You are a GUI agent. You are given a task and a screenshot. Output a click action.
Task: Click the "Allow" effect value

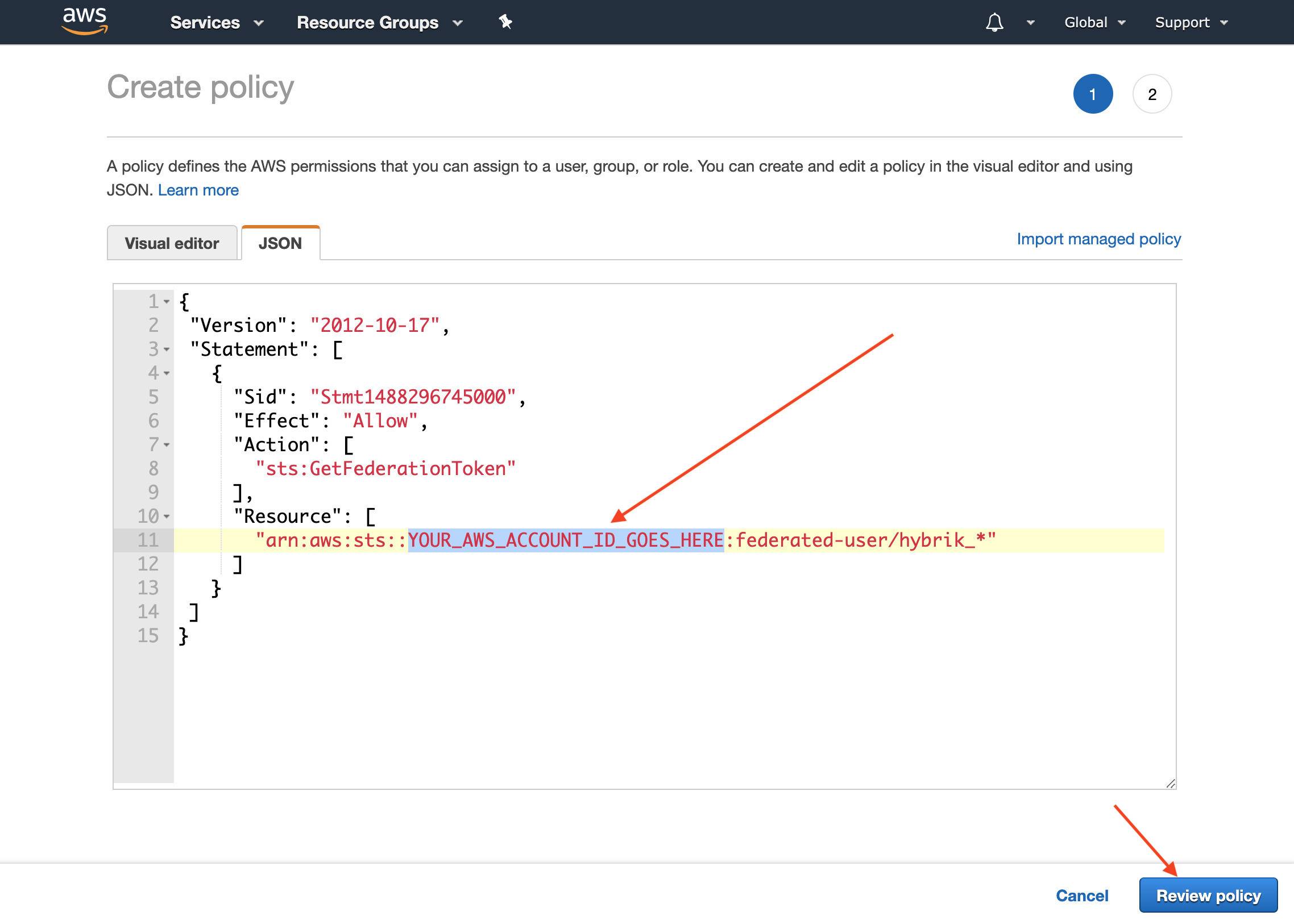point(380,421)
